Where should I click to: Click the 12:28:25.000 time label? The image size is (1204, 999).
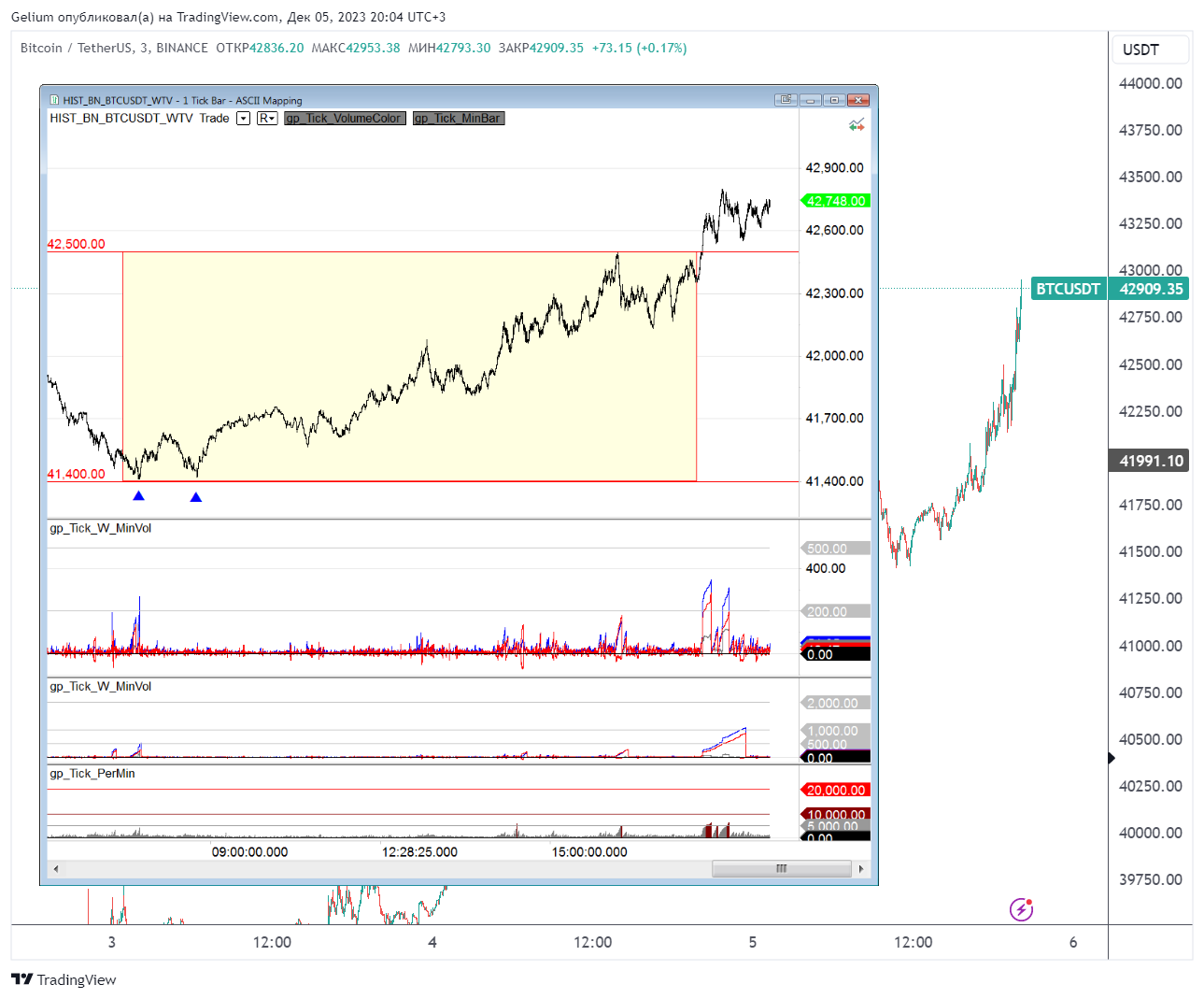click(x=419, y=852)
